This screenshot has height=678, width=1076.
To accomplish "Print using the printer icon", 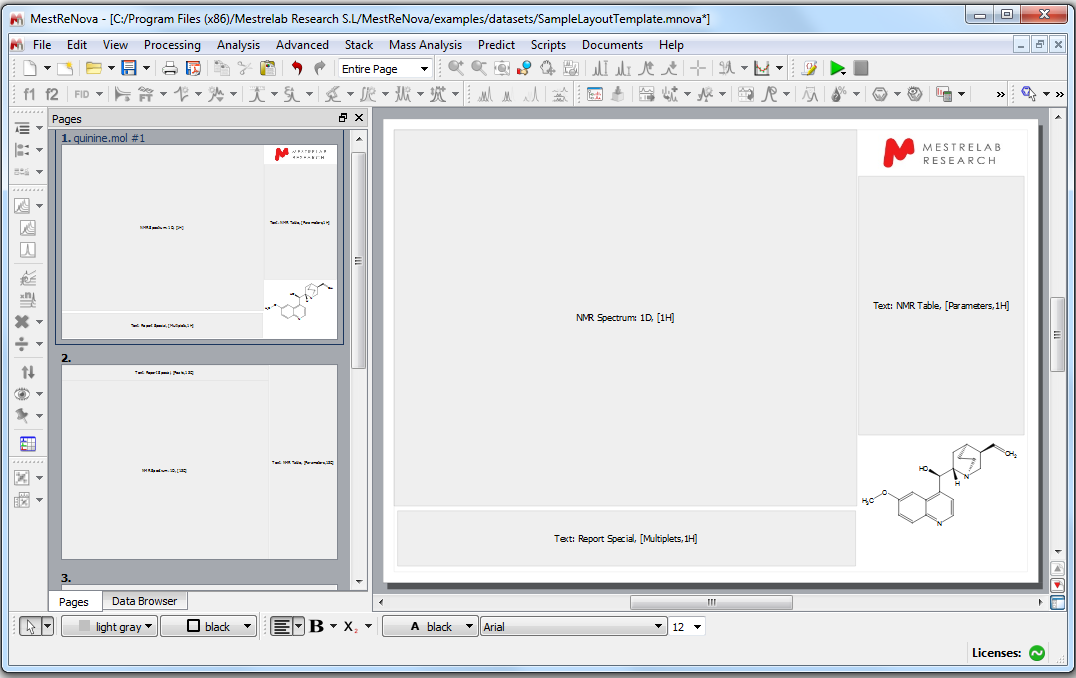I will point(169,68).
